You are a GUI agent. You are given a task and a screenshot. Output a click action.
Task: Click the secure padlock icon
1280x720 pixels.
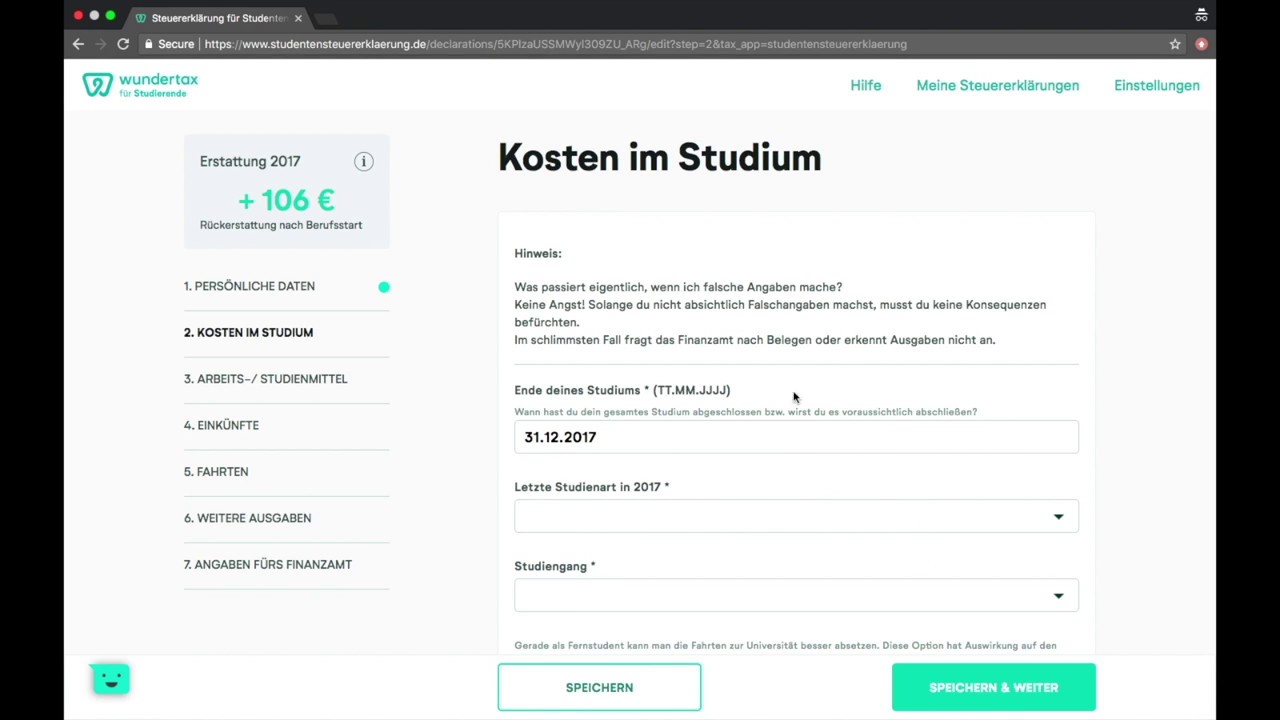click(148, 44)
